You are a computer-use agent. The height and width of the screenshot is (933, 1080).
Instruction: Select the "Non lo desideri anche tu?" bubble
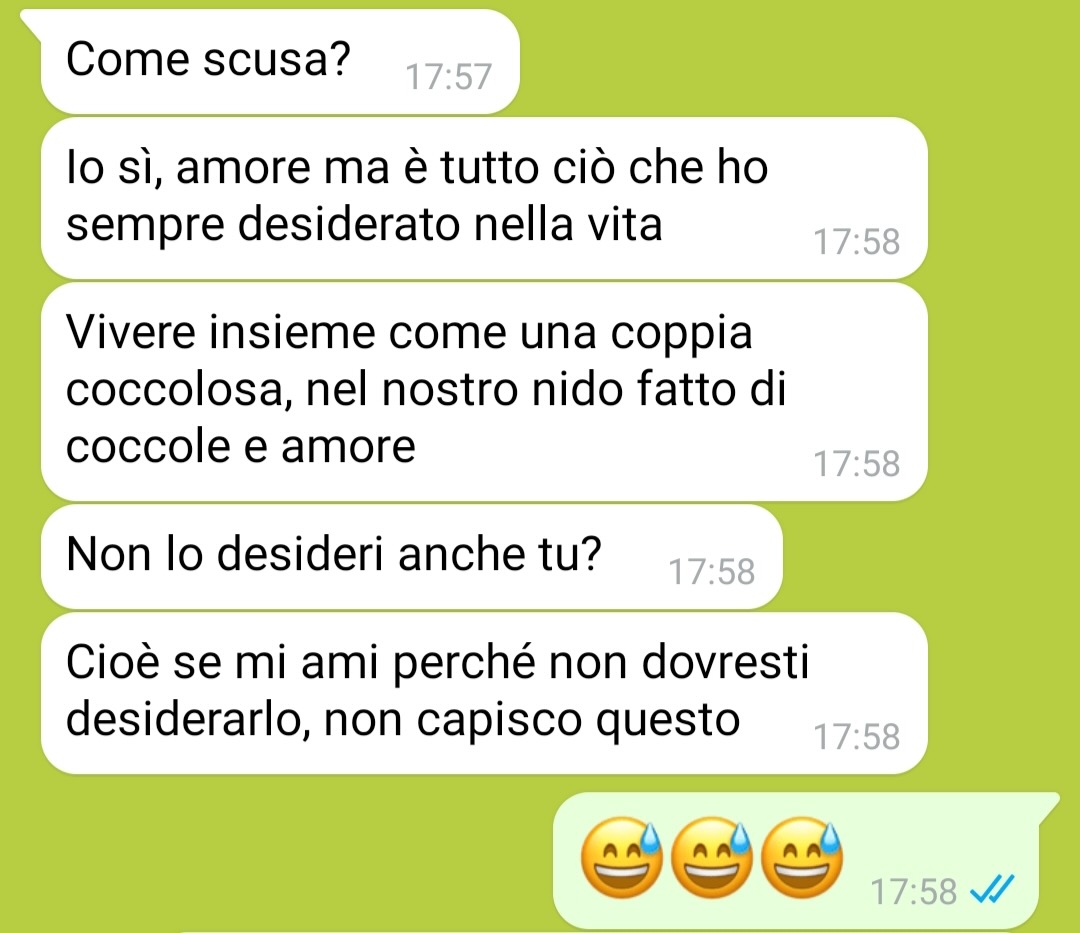coord(412,556)
